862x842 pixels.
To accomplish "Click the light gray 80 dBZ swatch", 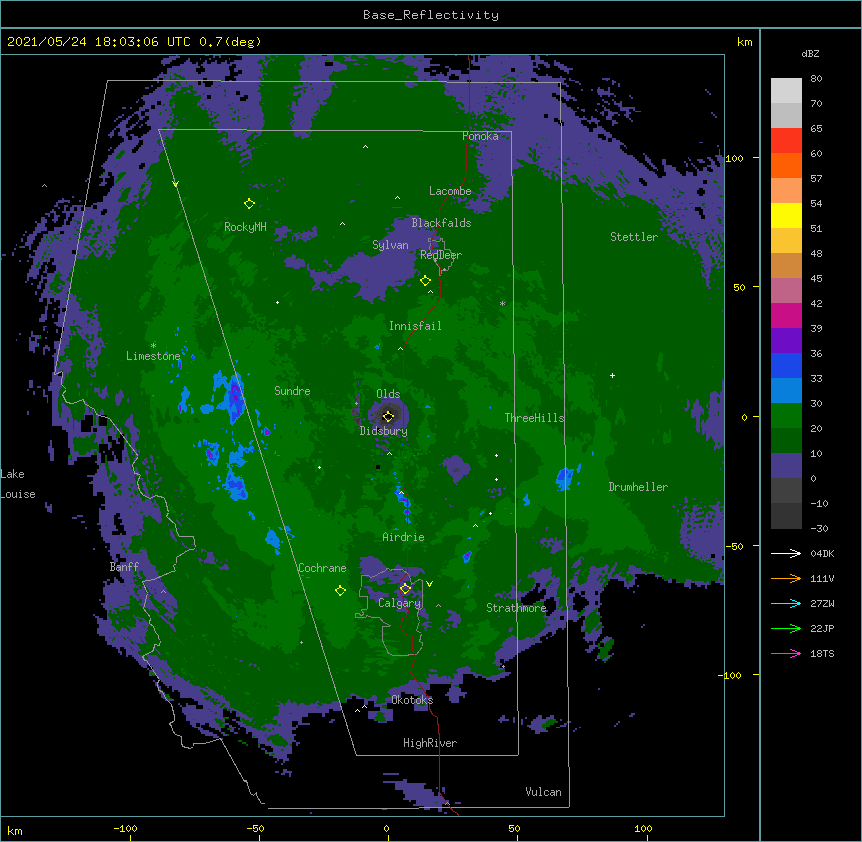I will pos(786,90).
